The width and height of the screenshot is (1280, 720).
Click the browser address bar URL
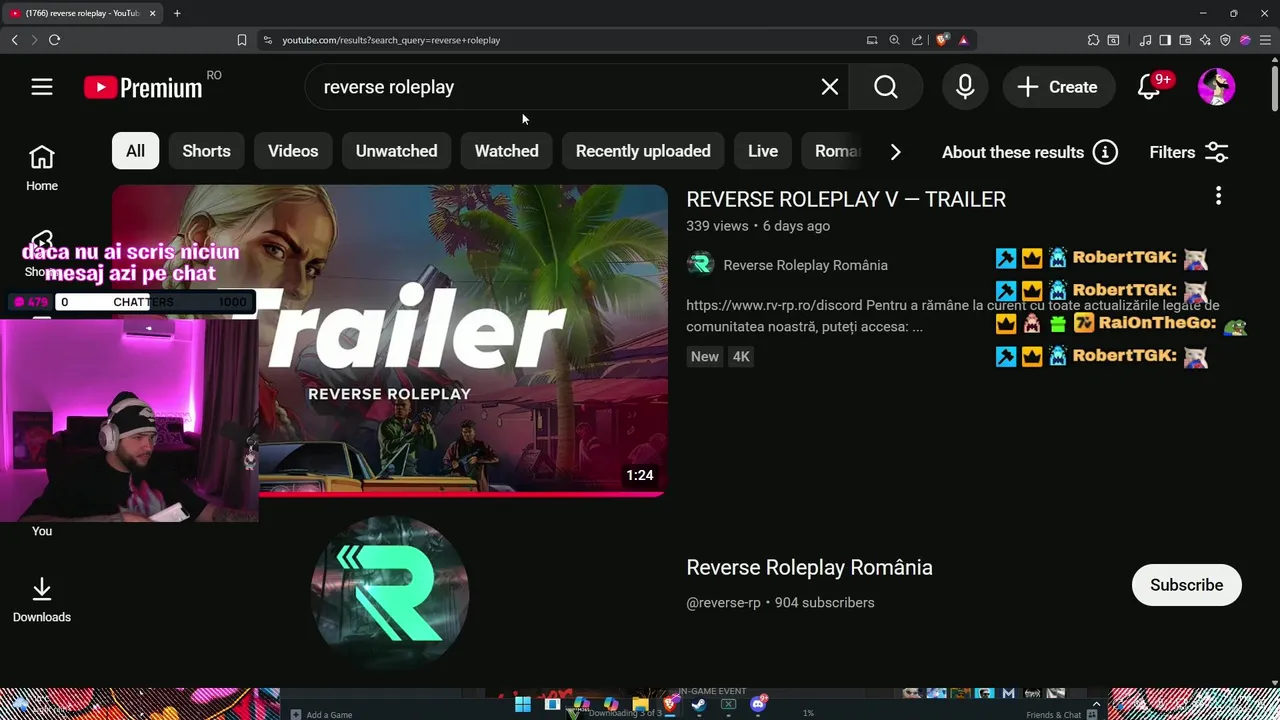pos(391,40)
